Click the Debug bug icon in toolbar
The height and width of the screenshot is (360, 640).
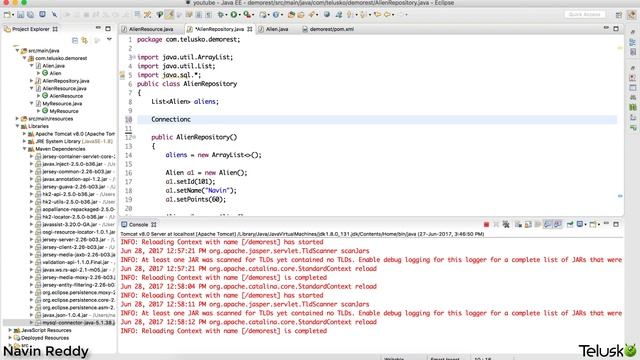pos(221,15)
